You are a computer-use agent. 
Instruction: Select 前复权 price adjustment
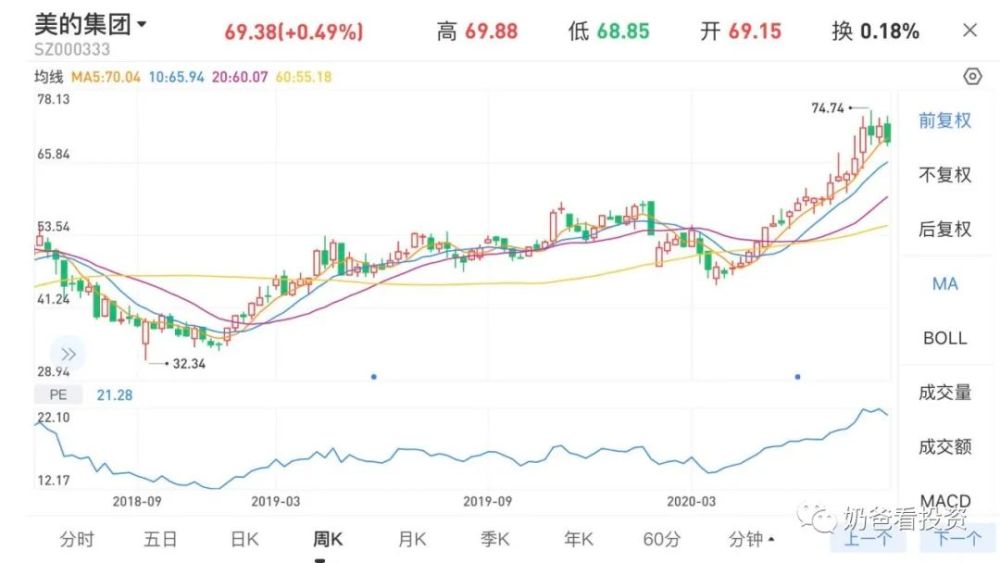[945, 121]
